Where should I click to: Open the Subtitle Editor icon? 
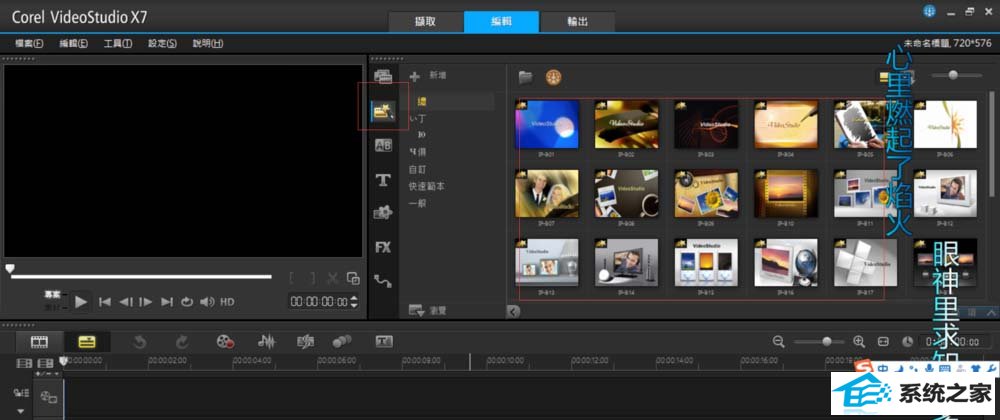pos(384,342)
